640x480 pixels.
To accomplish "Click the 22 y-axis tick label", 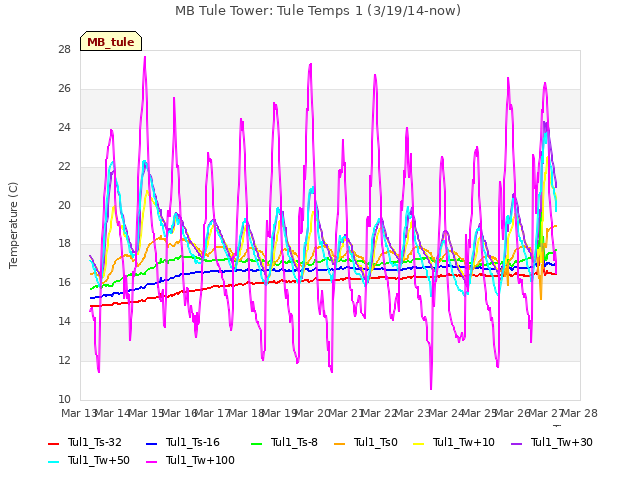I will coord(64,167).
